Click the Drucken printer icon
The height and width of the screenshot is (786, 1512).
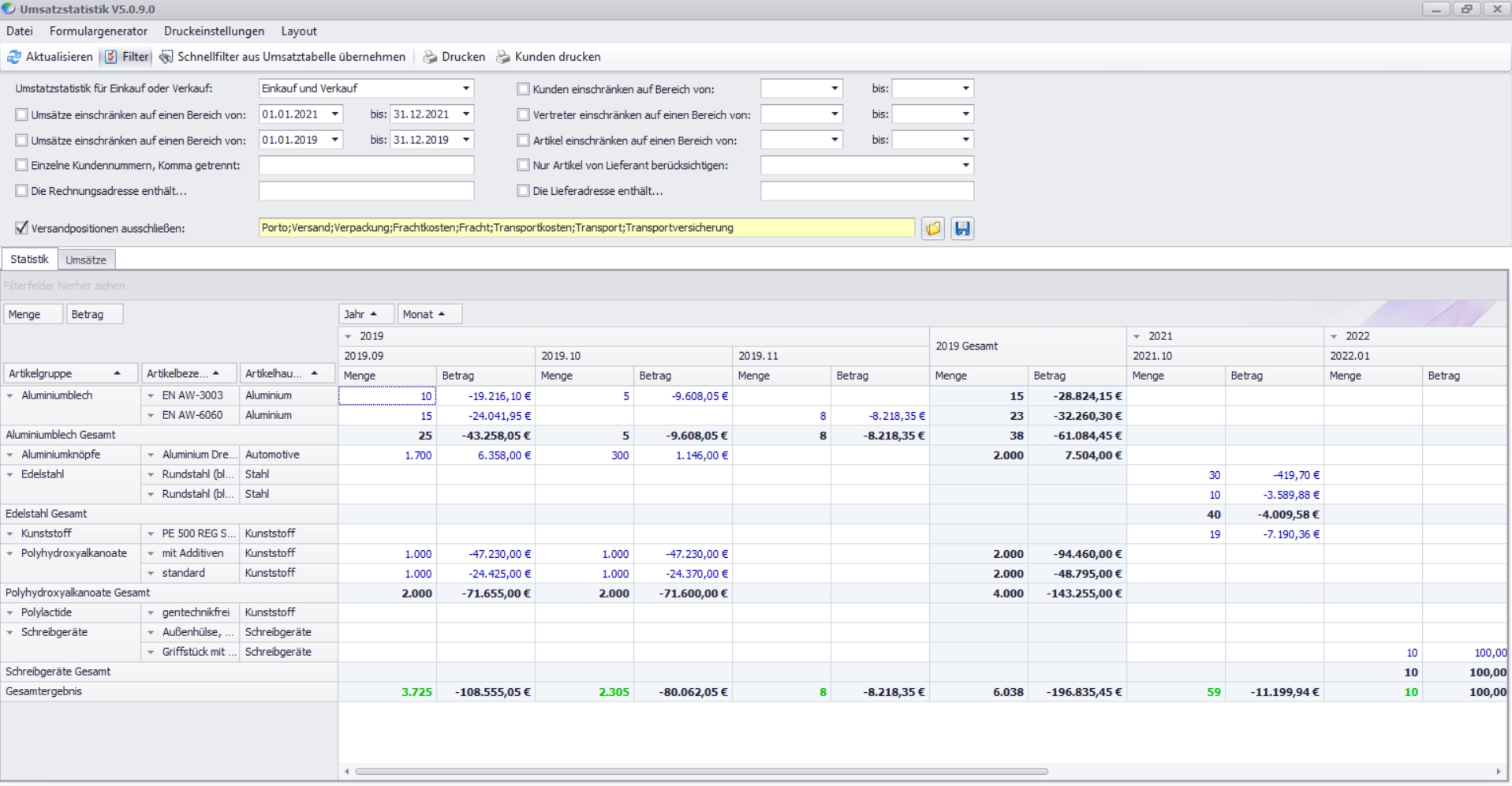click(430, 57)
